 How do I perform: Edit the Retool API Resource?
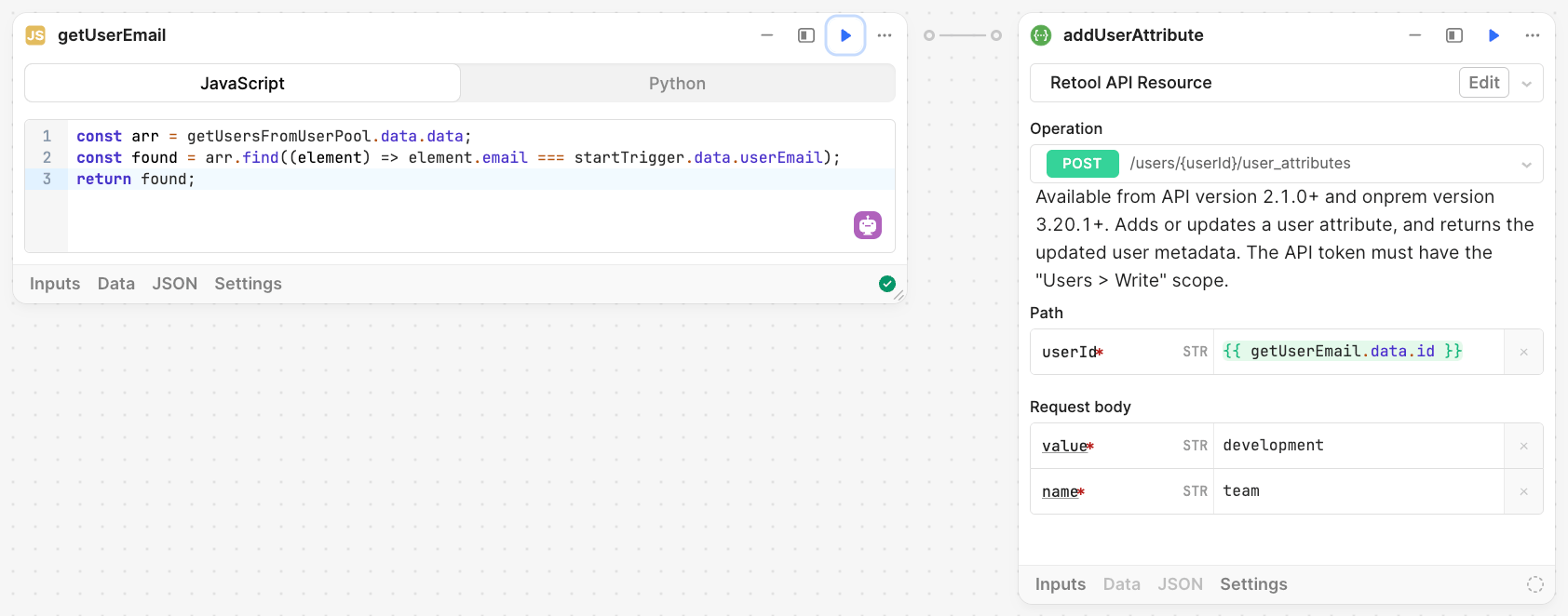pos(1484,83)
